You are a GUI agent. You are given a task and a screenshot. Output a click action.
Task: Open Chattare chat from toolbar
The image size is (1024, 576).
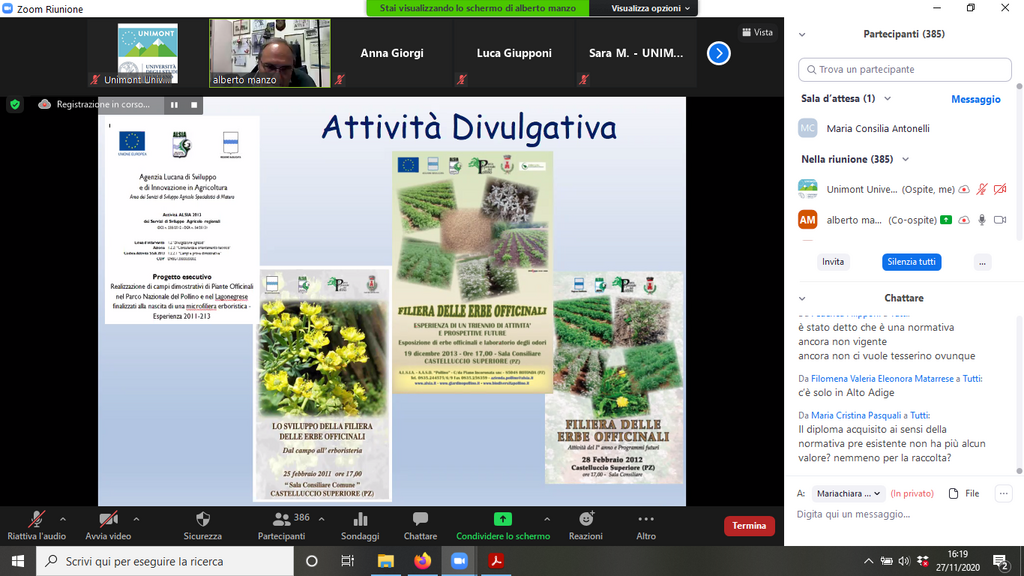click(420, 525)
